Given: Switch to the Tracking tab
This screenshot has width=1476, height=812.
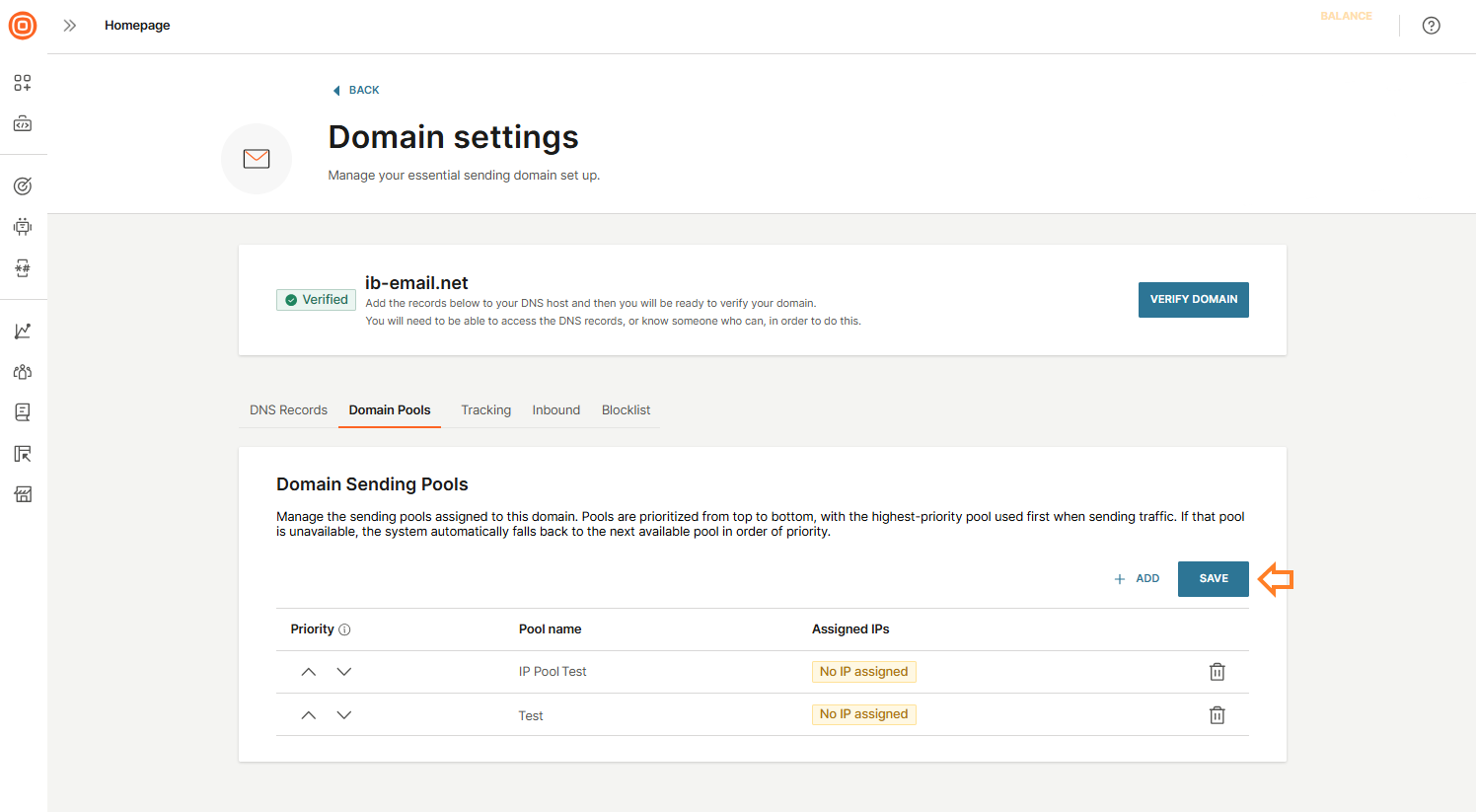Looking at the screenshot, I should tap(485, 410).
